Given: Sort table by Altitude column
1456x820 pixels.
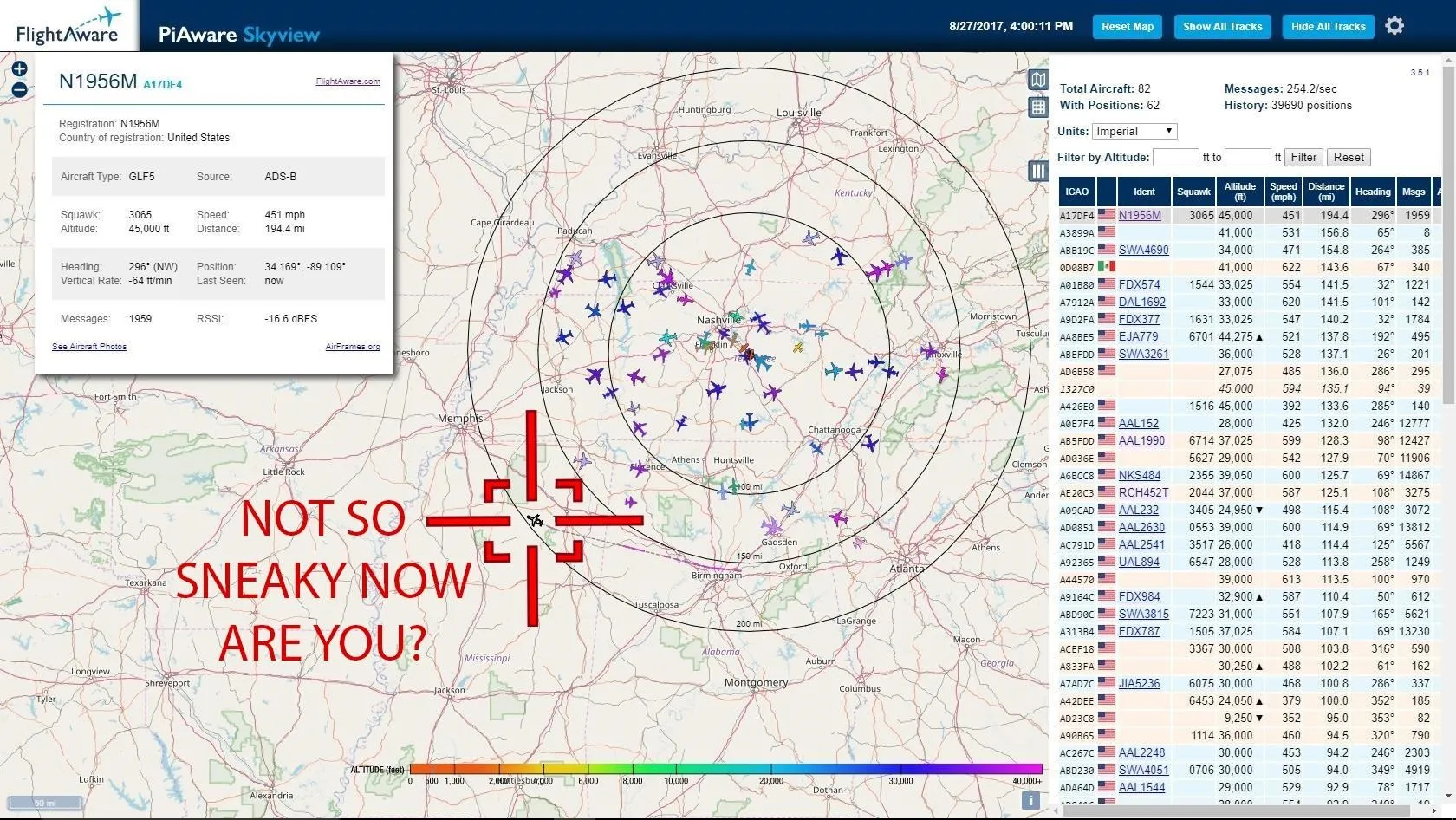Looking at the screenshot, I should pyautogui.click(x=1239, y=192).
